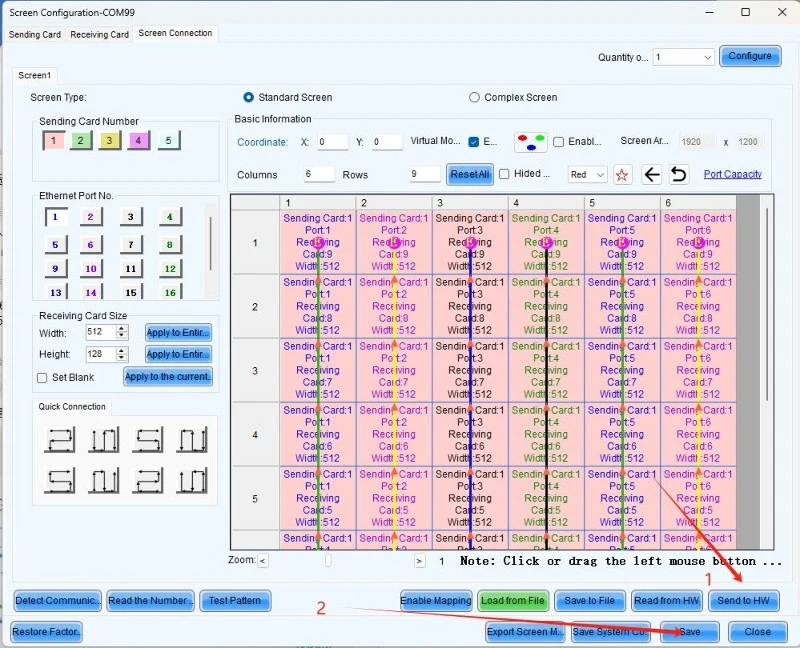Select green Sending Card Number 2 swatch
This screenshot has height=648, width=800.
point(81,140)
